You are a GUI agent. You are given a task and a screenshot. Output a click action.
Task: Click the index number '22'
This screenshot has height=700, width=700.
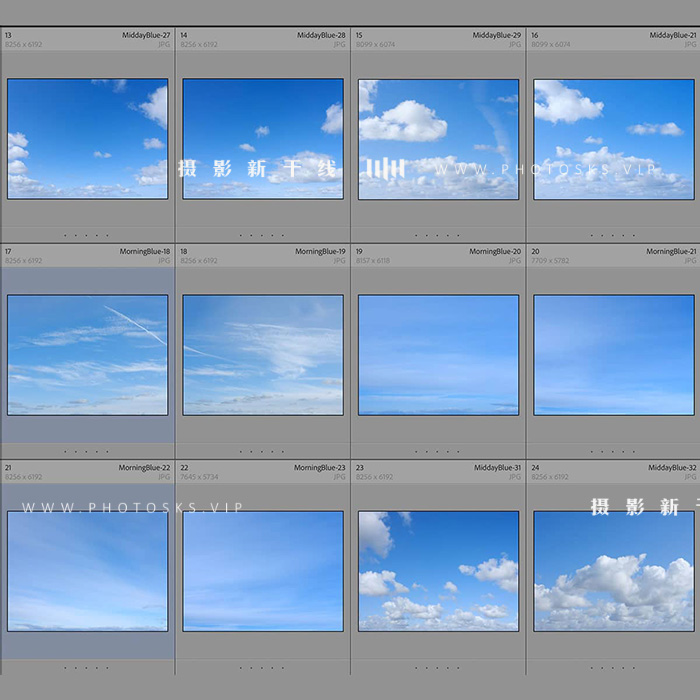coord(184,468)
